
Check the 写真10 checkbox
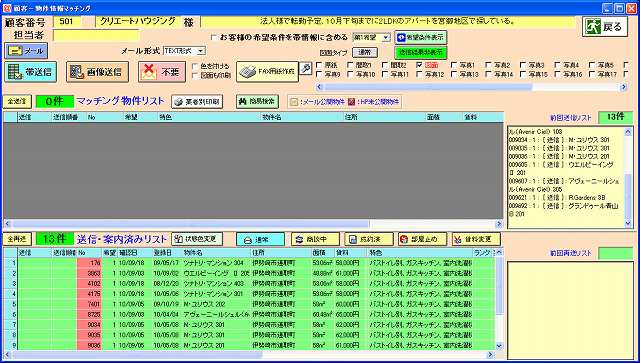[x=351, y=74]
